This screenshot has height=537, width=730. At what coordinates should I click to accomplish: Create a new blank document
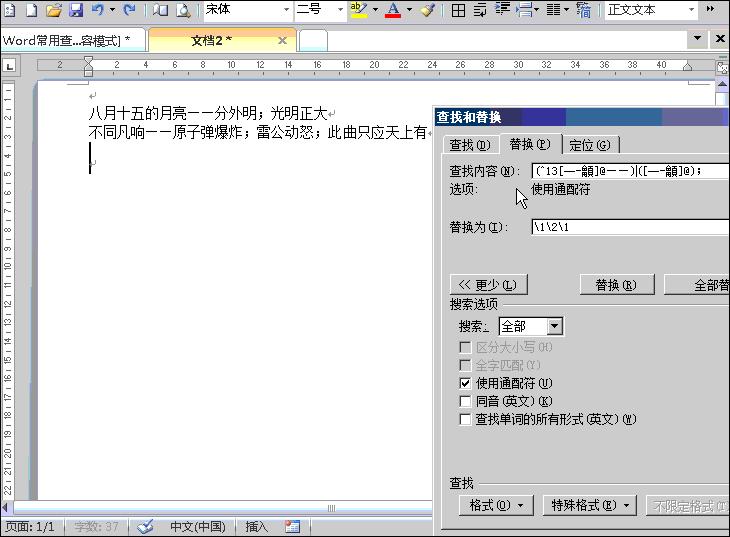[31, 10]
